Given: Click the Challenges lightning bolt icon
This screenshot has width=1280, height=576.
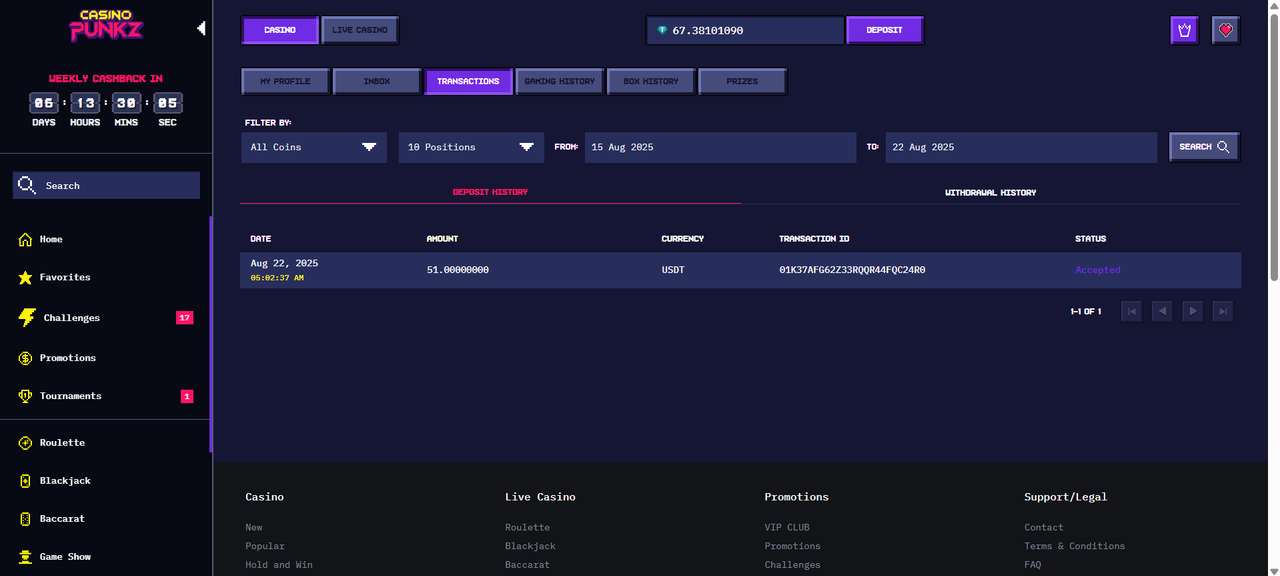Looking at the screenshot, I should pyautogui.click(x=27, y=317).
